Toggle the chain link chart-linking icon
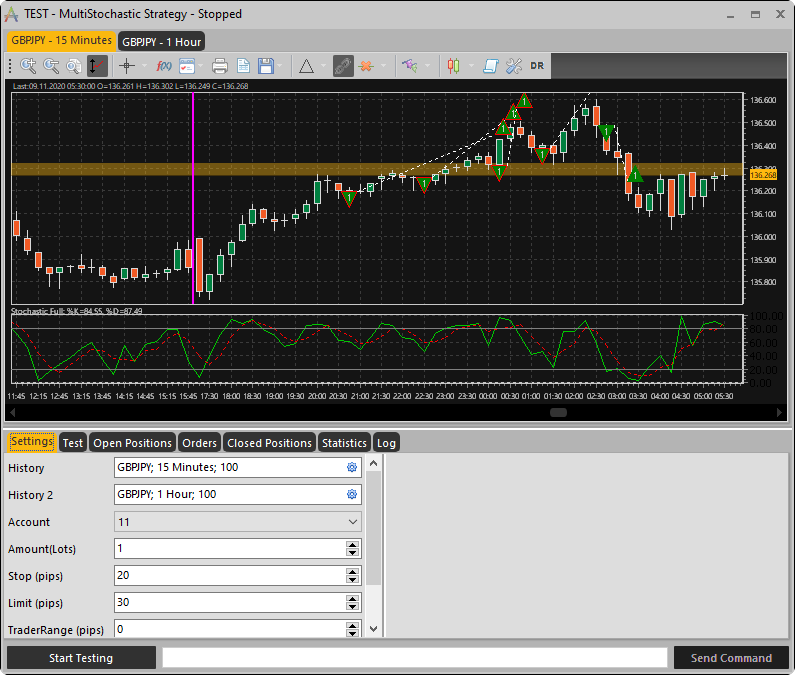The image size is (795, 675). (343, 65)
